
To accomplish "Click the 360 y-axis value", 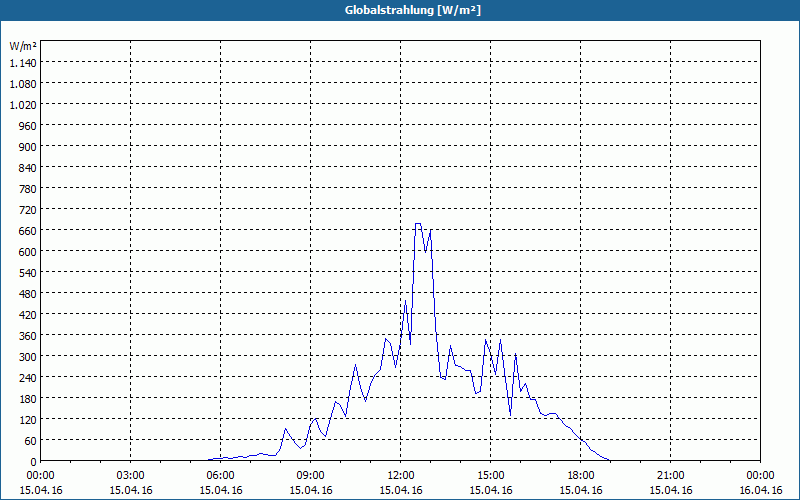I will (x=28, y=336).
